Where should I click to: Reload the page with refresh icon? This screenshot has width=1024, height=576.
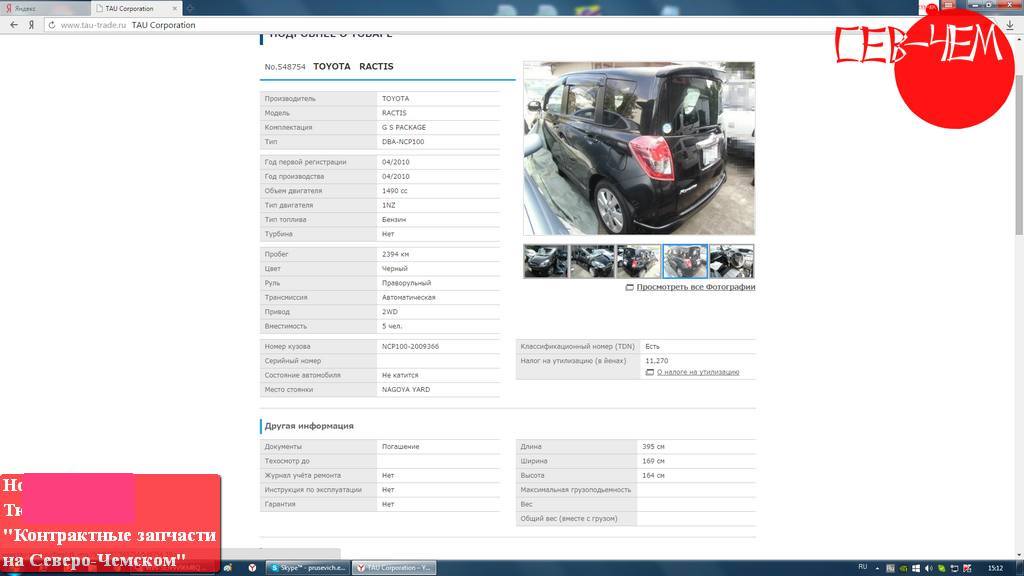(x=52, y=25)
